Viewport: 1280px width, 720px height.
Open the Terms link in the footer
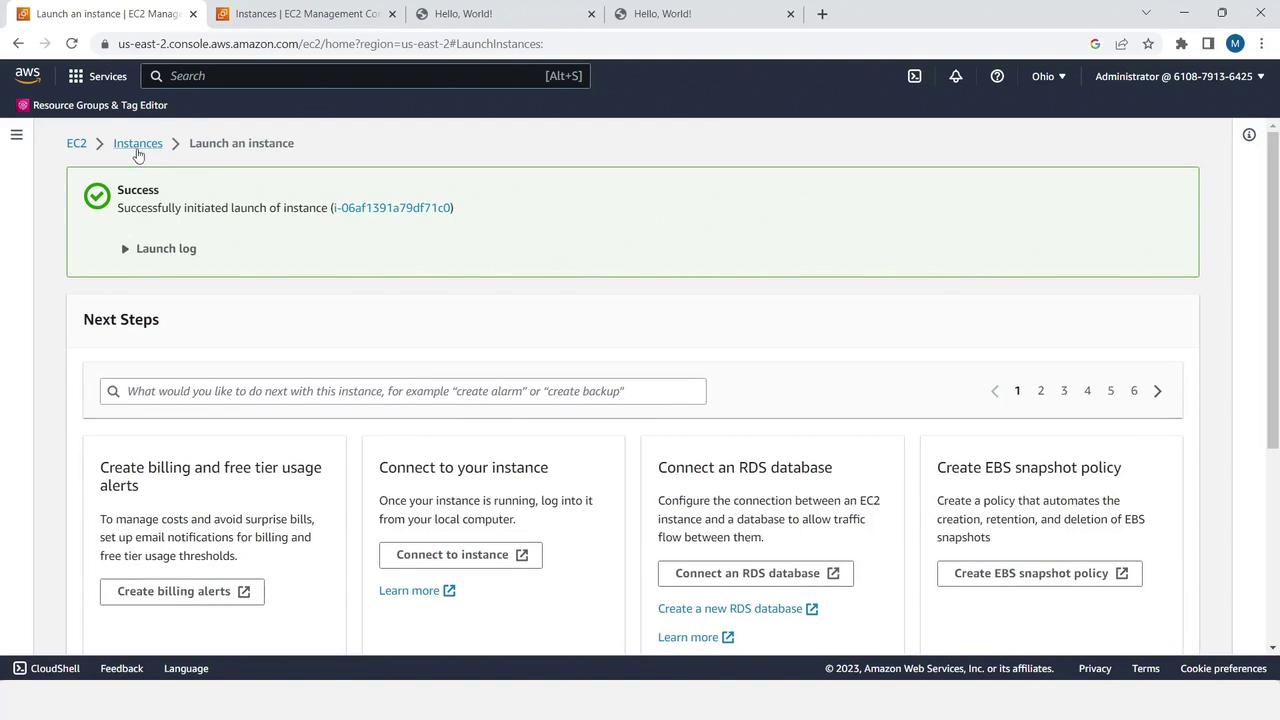1146,668
